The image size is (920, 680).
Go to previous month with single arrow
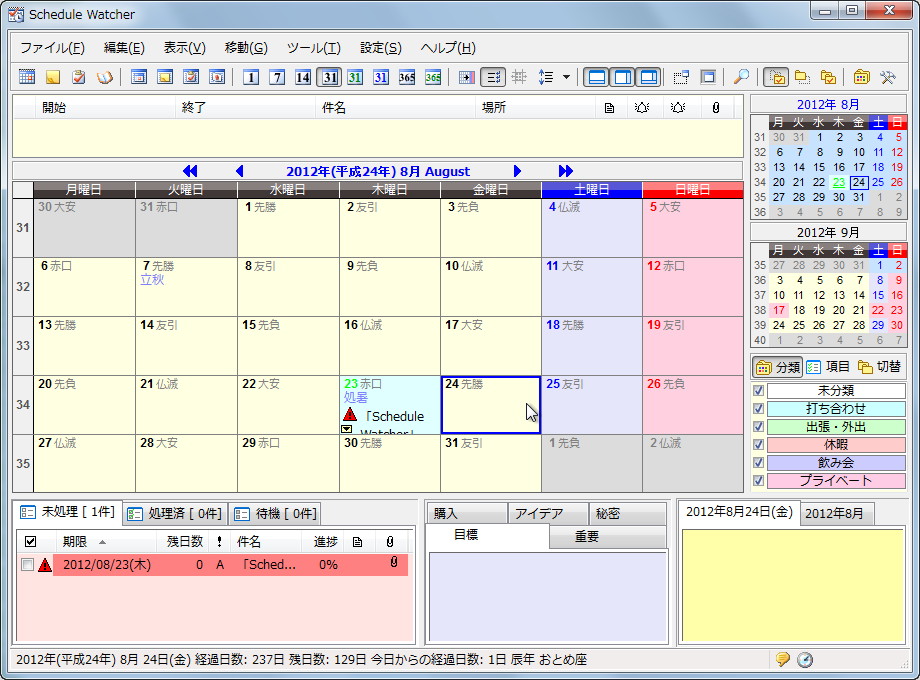pyautogui.click(x=240, y=171)
